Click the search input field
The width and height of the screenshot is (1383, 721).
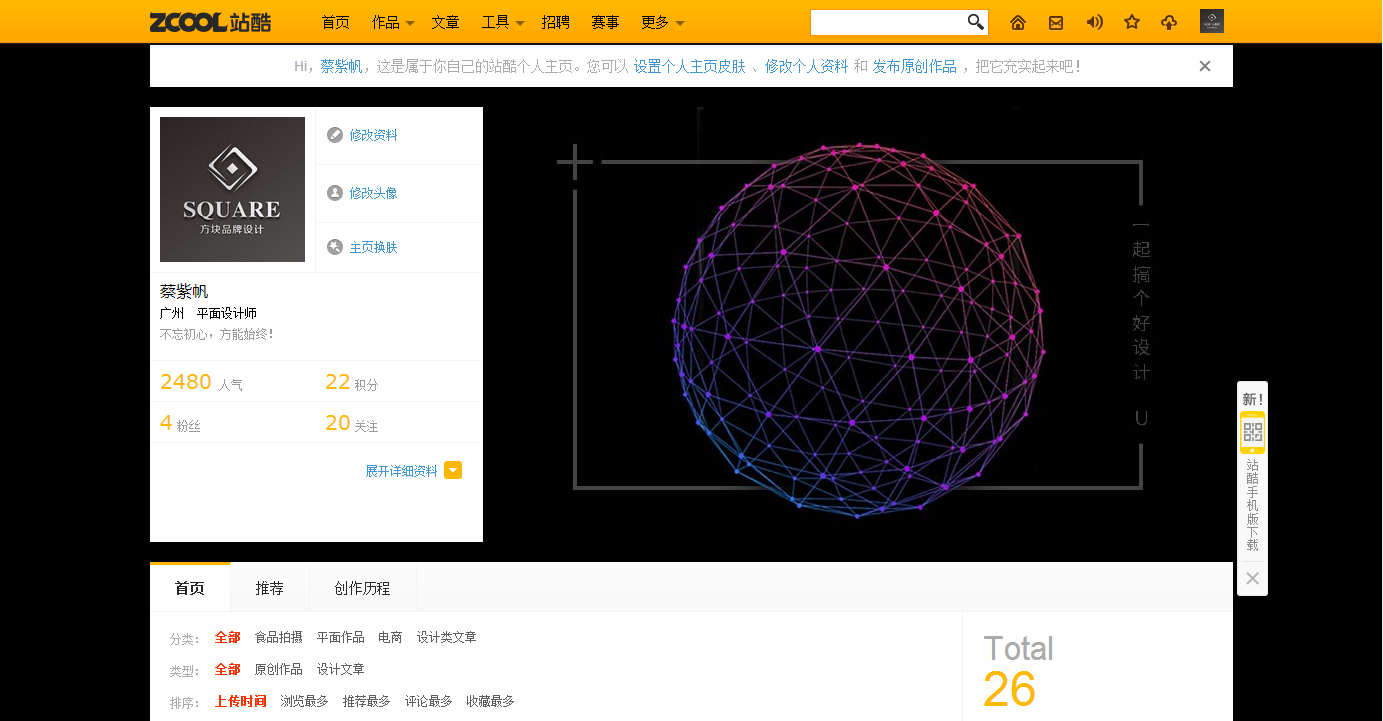pos(888,22)
